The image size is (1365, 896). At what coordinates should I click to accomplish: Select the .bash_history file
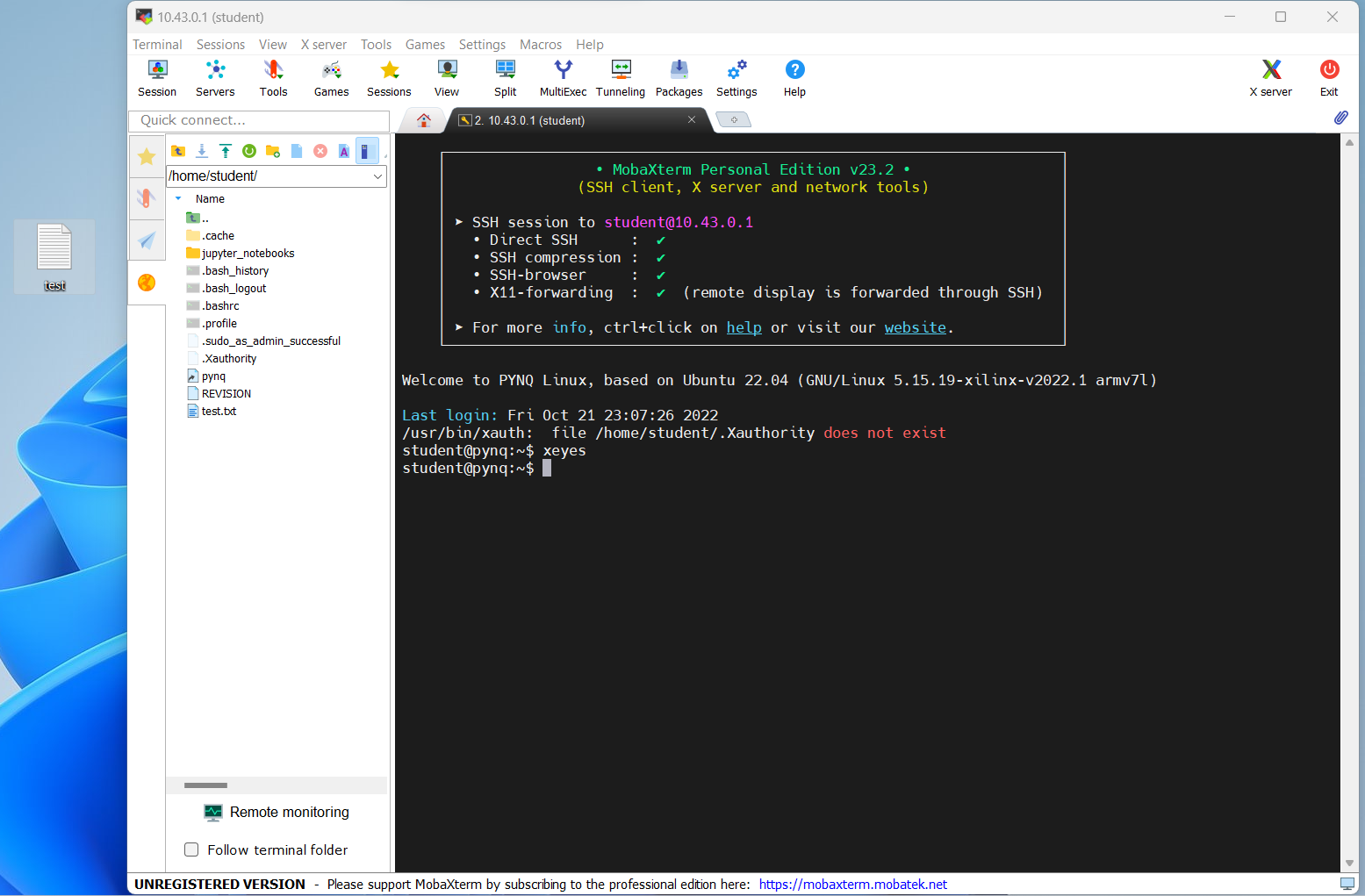pyautogui.click(x=228, y=271)
